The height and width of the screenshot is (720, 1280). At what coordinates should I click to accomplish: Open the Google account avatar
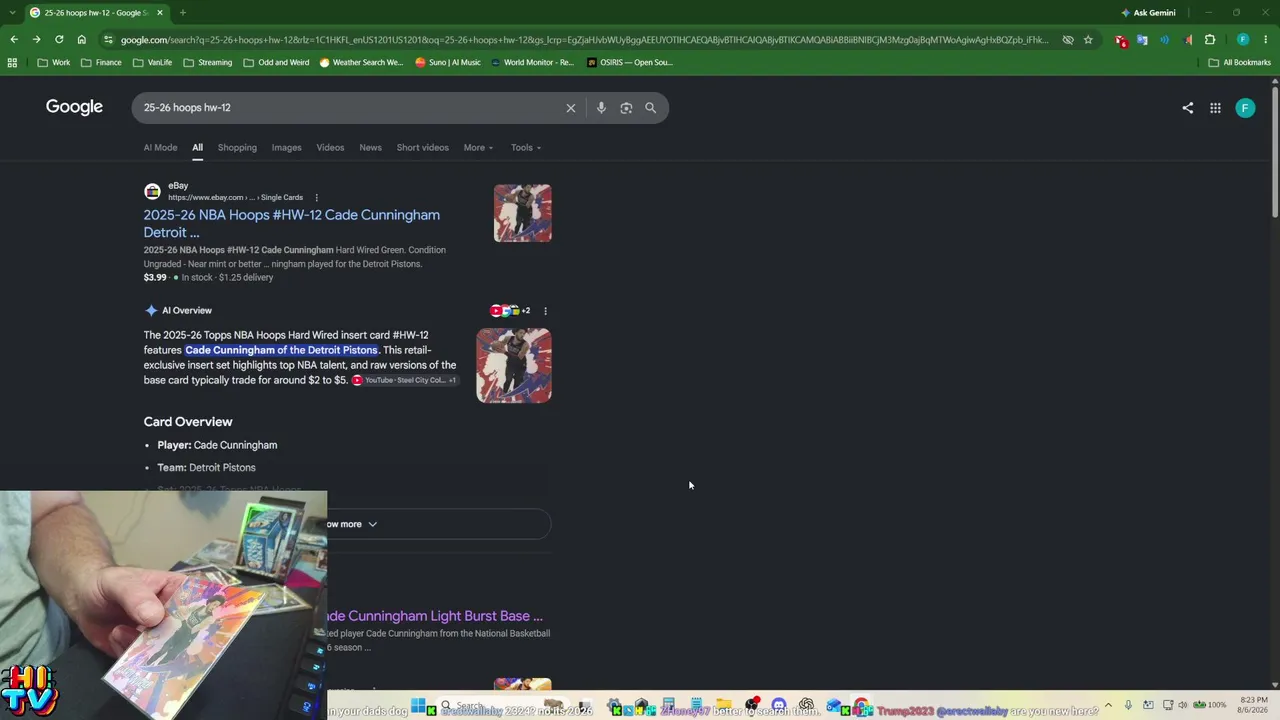tap(1245, 108)
